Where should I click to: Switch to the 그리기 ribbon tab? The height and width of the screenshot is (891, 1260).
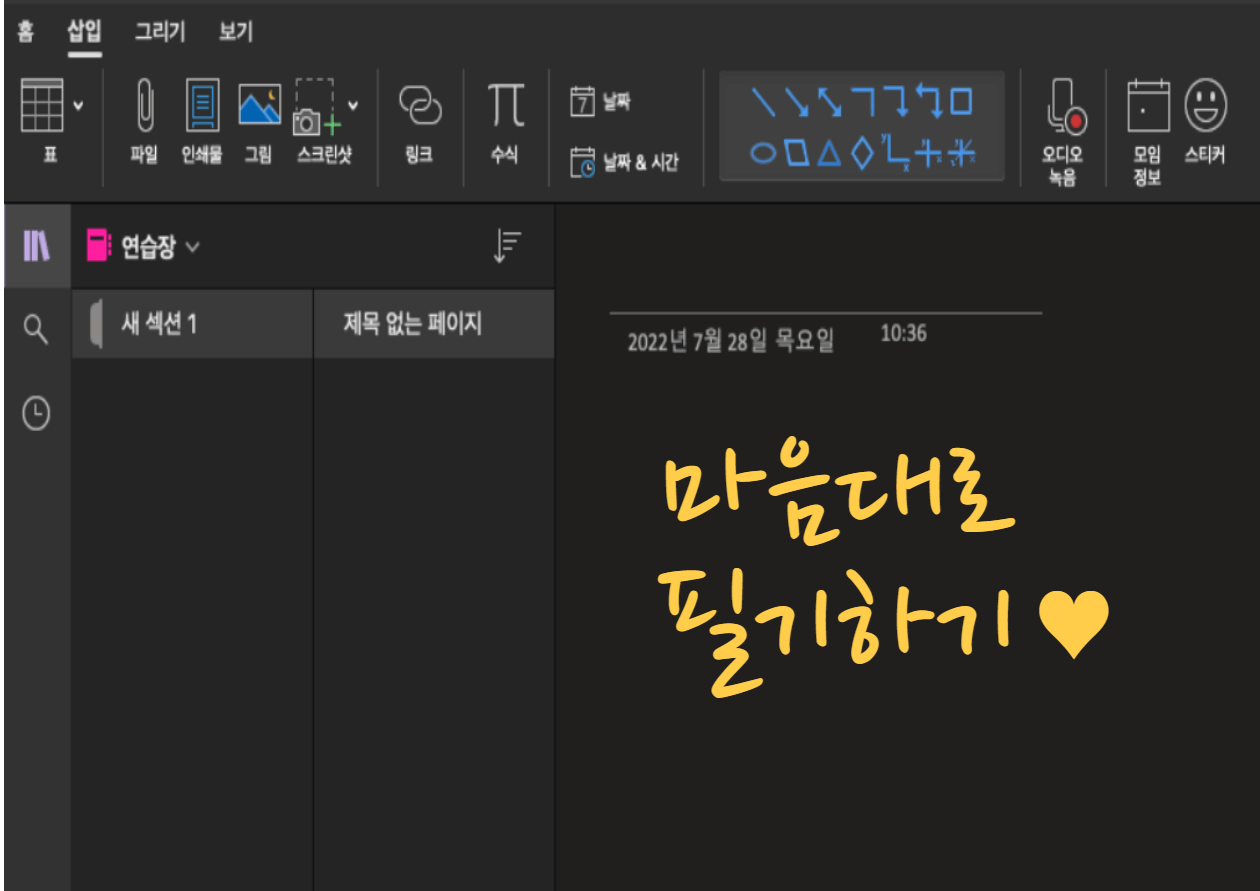pyautogui.click(x=158, y=32)
